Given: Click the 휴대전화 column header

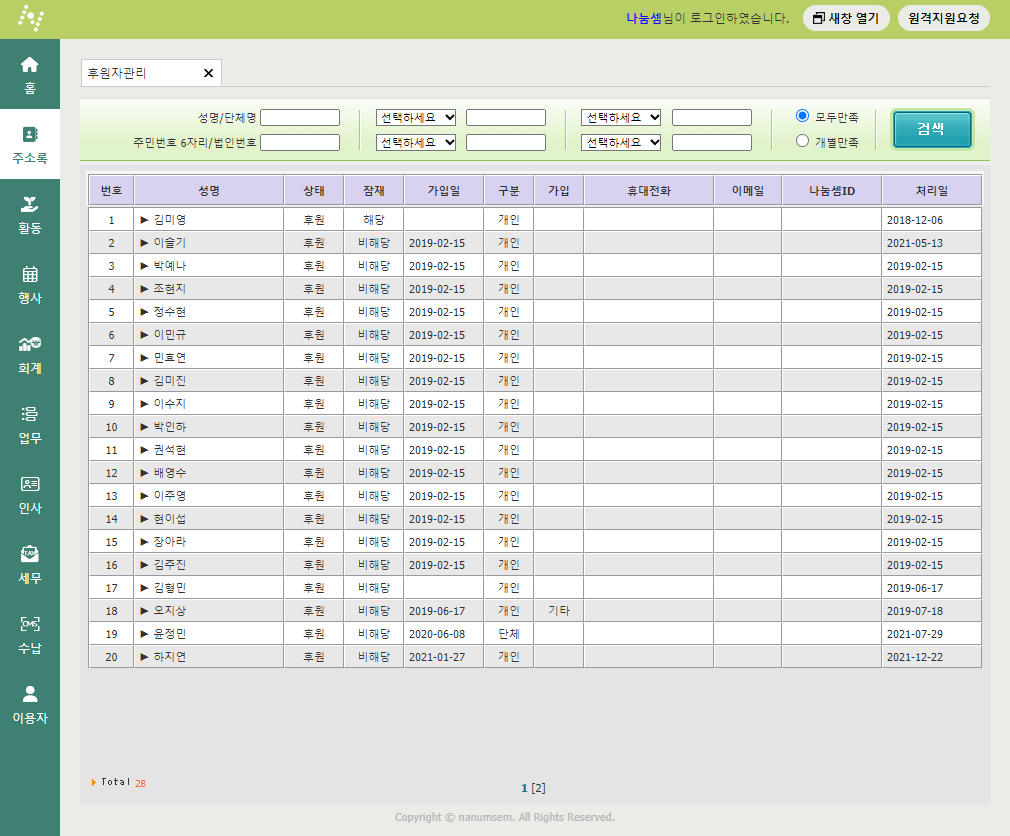Looking at the screenshot, I should (x=649, y=191).
